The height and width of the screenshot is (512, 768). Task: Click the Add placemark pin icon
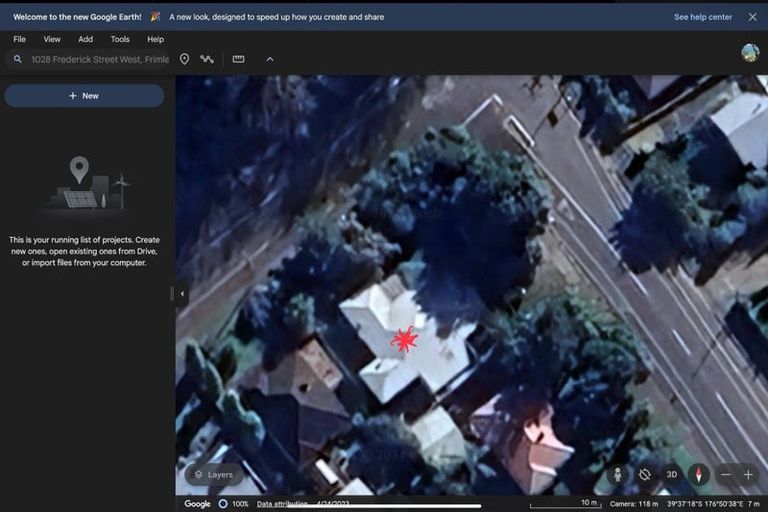(184, 59)
